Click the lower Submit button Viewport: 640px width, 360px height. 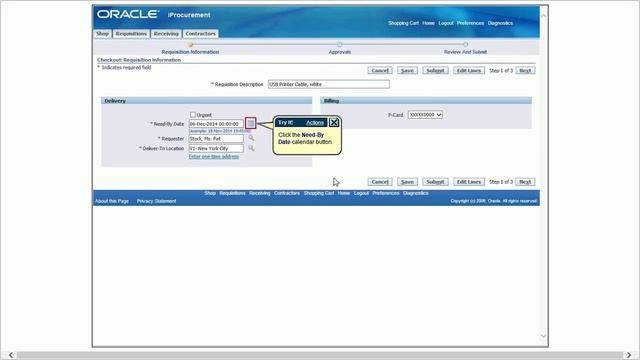tap(435, 182)
